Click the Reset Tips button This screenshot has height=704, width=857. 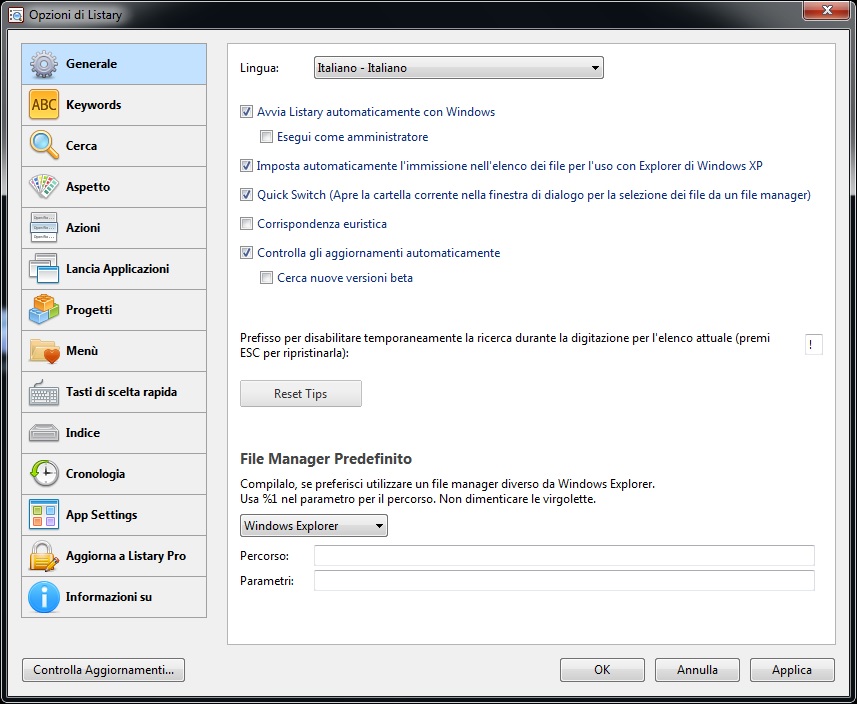[x=301, y=394]
